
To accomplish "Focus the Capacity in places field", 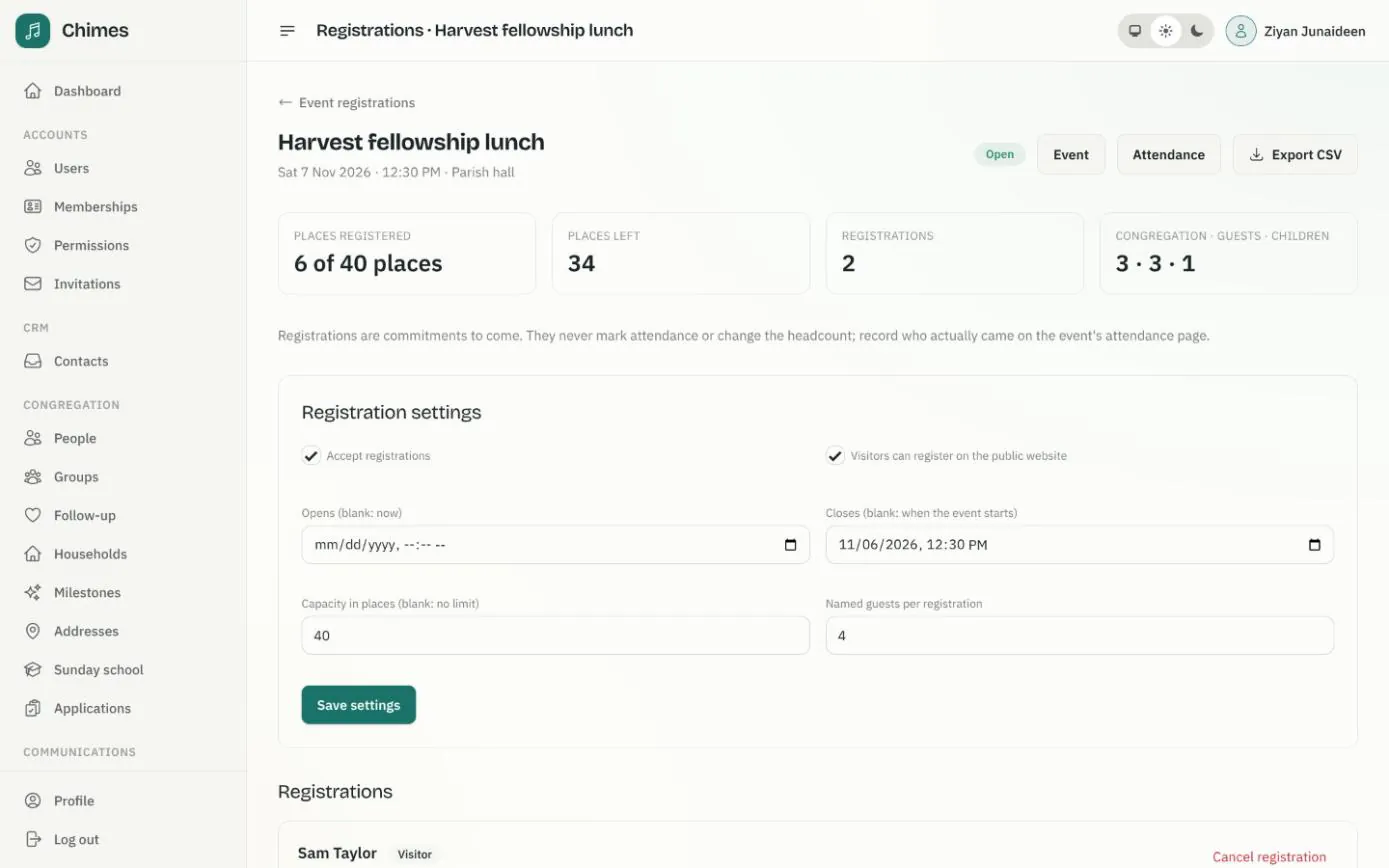I will pos(555,636).
